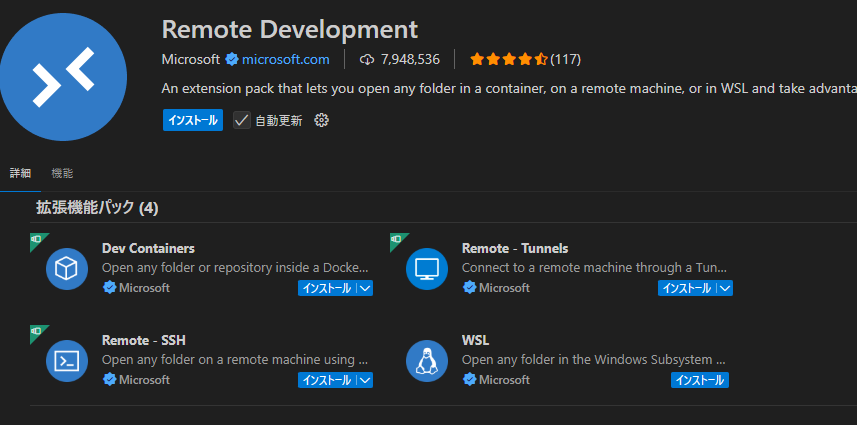Click the 拡張機能パック (4) heading
The image size is (857, 425).
click(x=97, y=208)
